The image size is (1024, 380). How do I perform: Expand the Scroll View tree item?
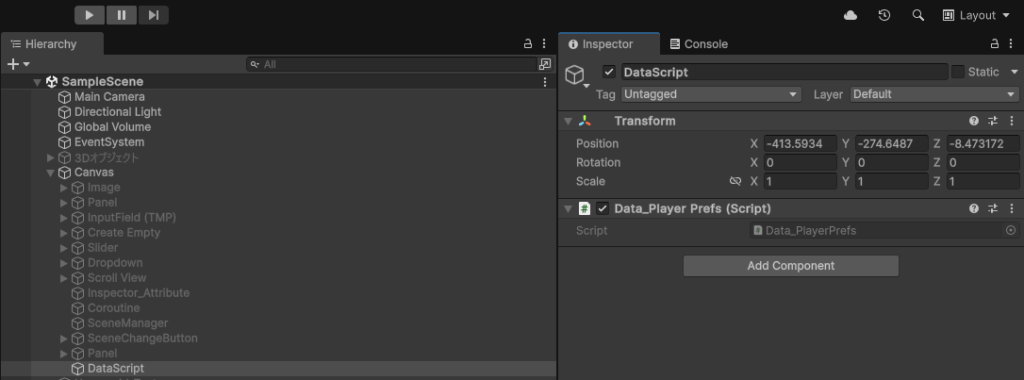64,278
